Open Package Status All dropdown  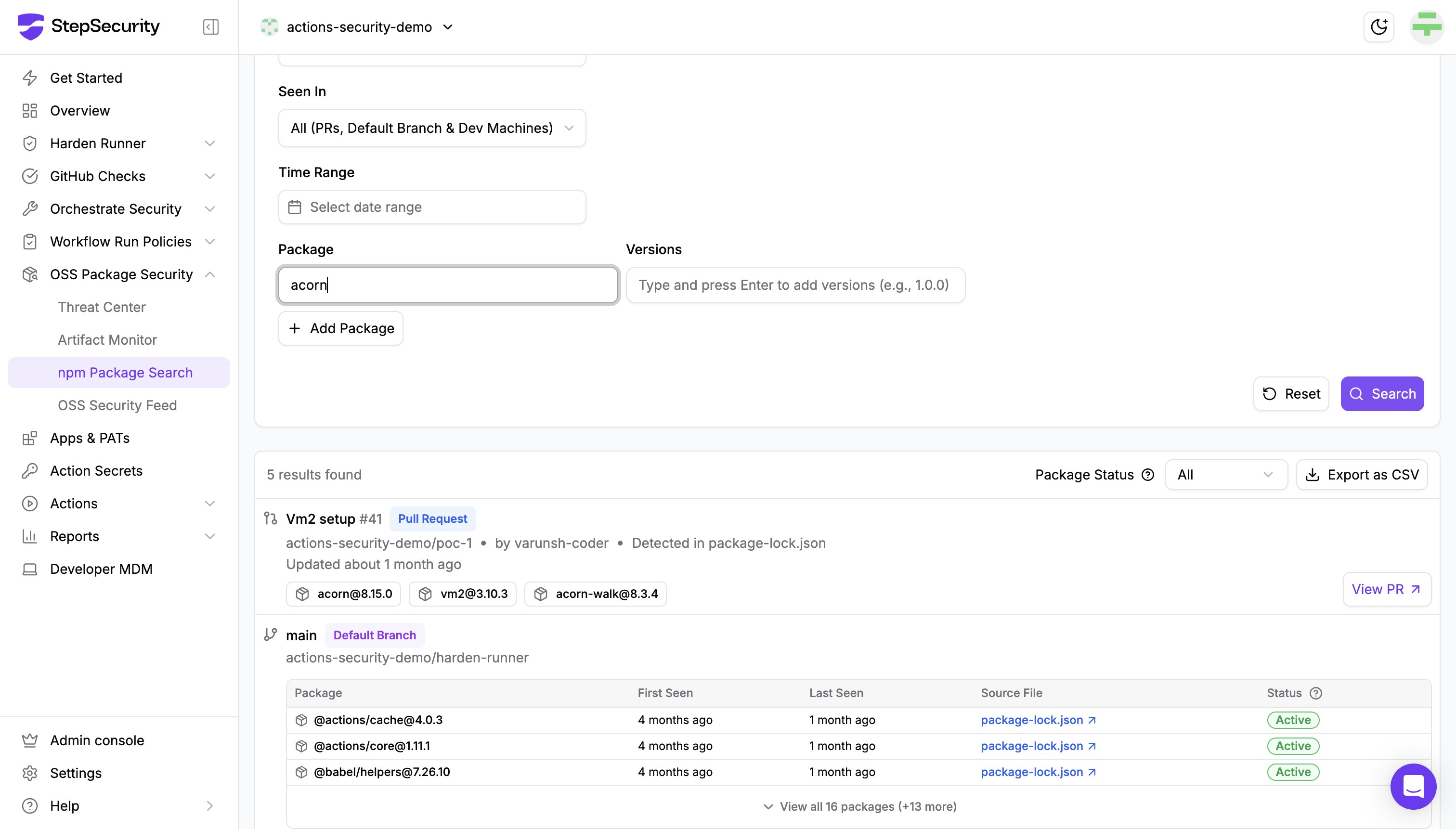click(x=1225, y=475)
